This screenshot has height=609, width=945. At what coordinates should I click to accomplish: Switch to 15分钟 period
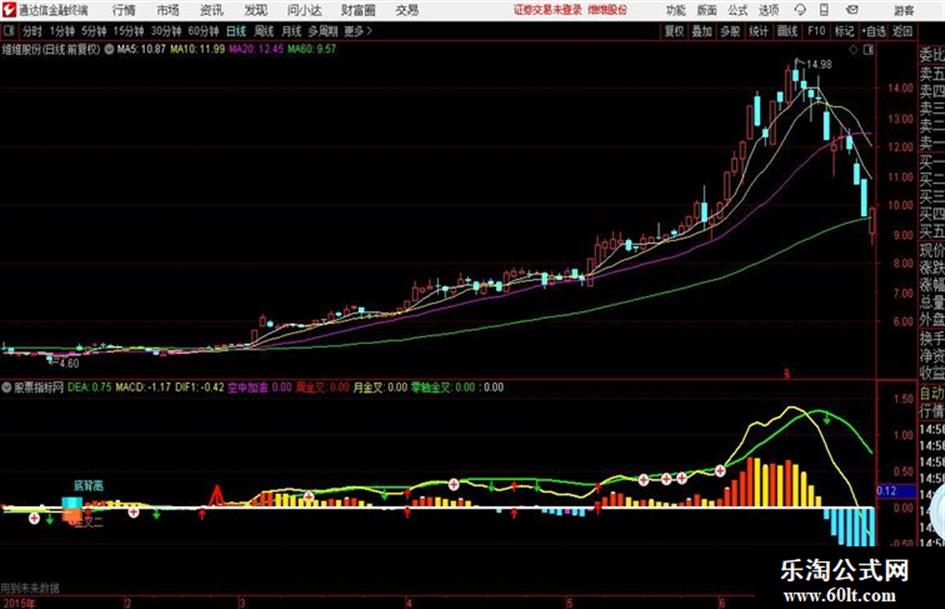(x=129, y=31)
